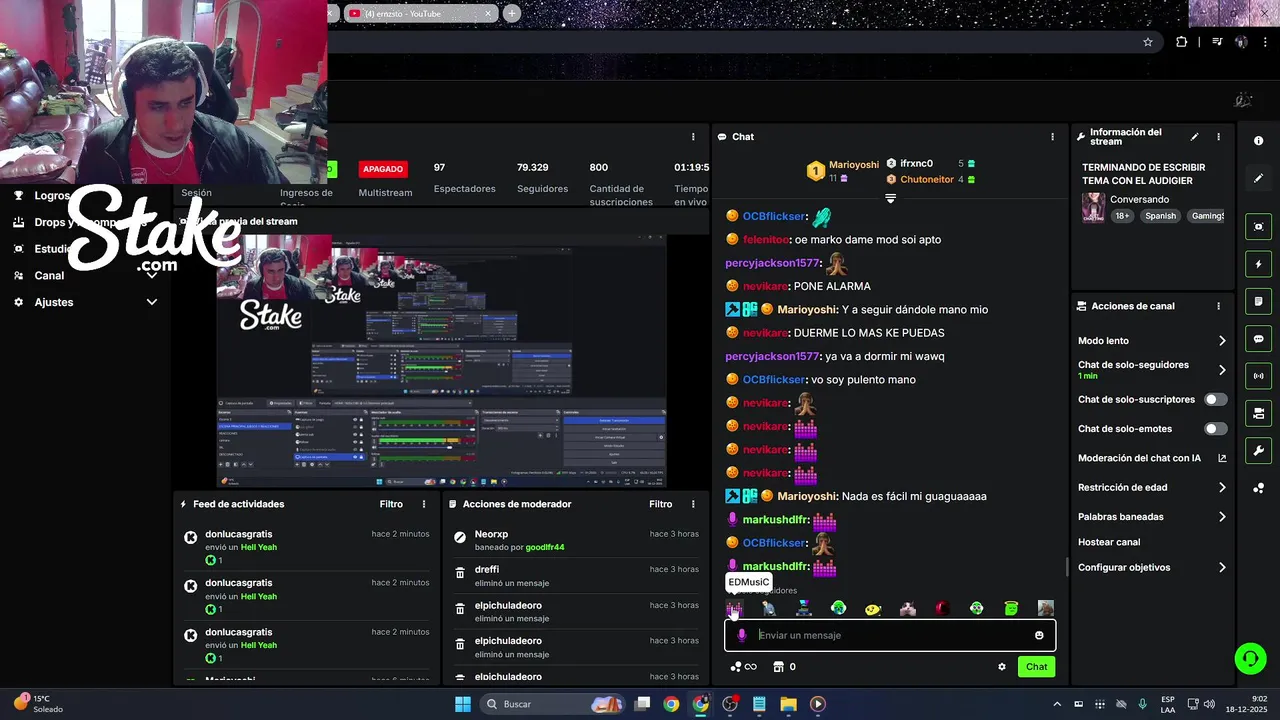Bookmark this page with the star icon
This screenshot has width=1280, height=720.
tap(1148, 42)
